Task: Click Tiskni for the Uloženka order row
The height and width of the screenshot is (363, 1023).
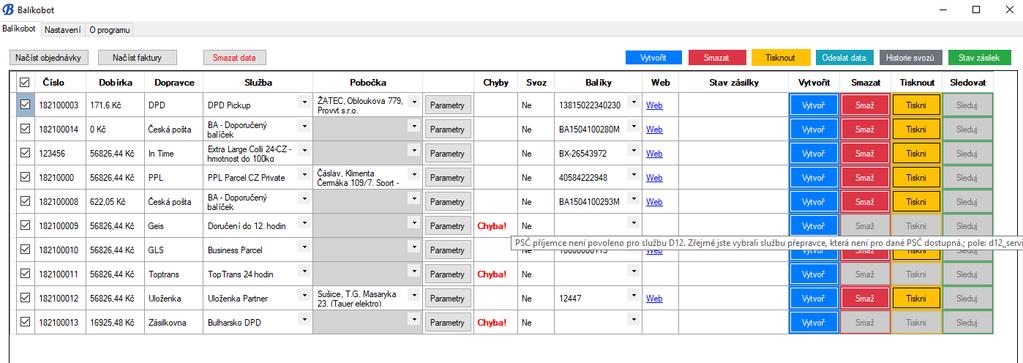Action: (x=916, y=298)
